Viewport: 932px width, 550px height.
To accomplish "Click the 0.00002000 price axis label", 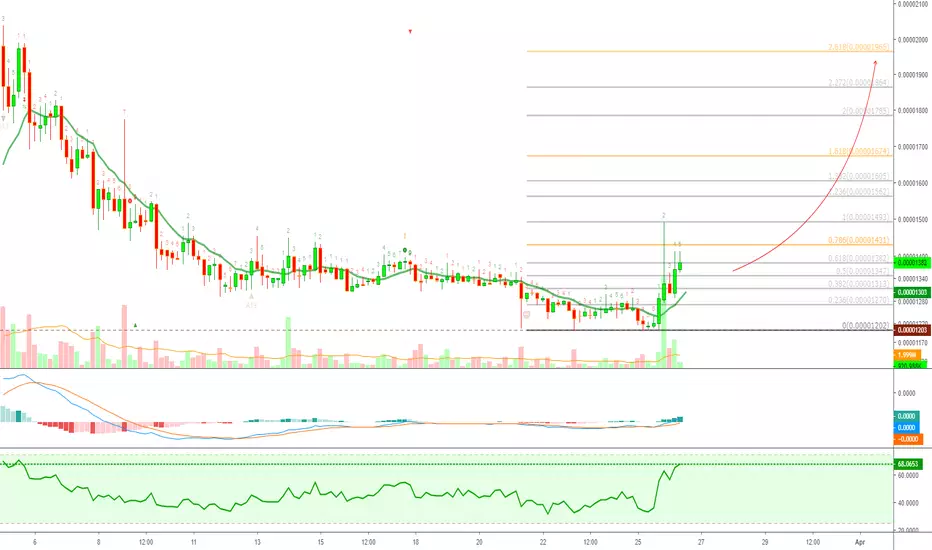I will (x=914, y=40).
